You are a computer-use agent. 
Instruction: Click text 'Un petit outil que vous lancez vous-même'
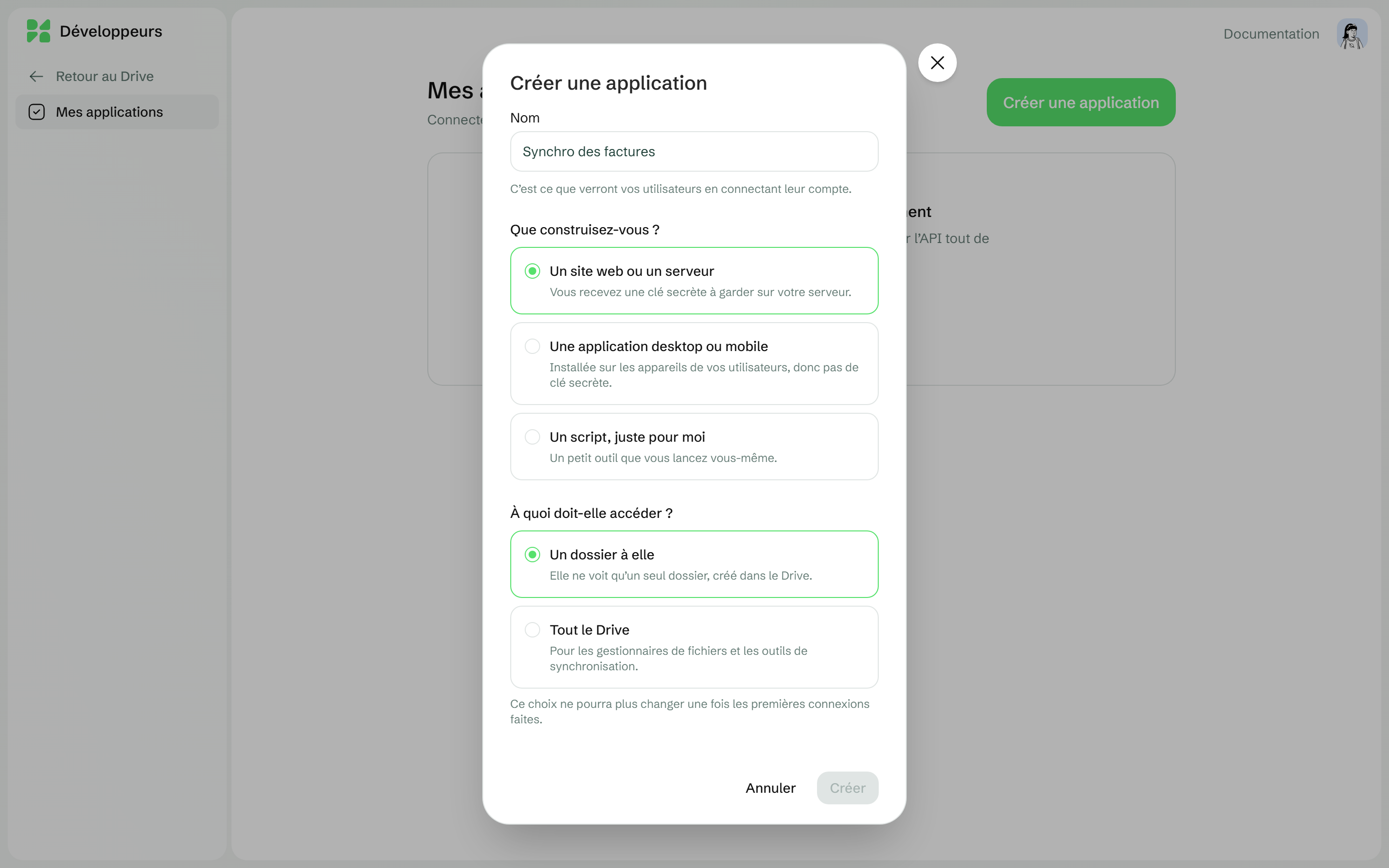click(663, 458)
